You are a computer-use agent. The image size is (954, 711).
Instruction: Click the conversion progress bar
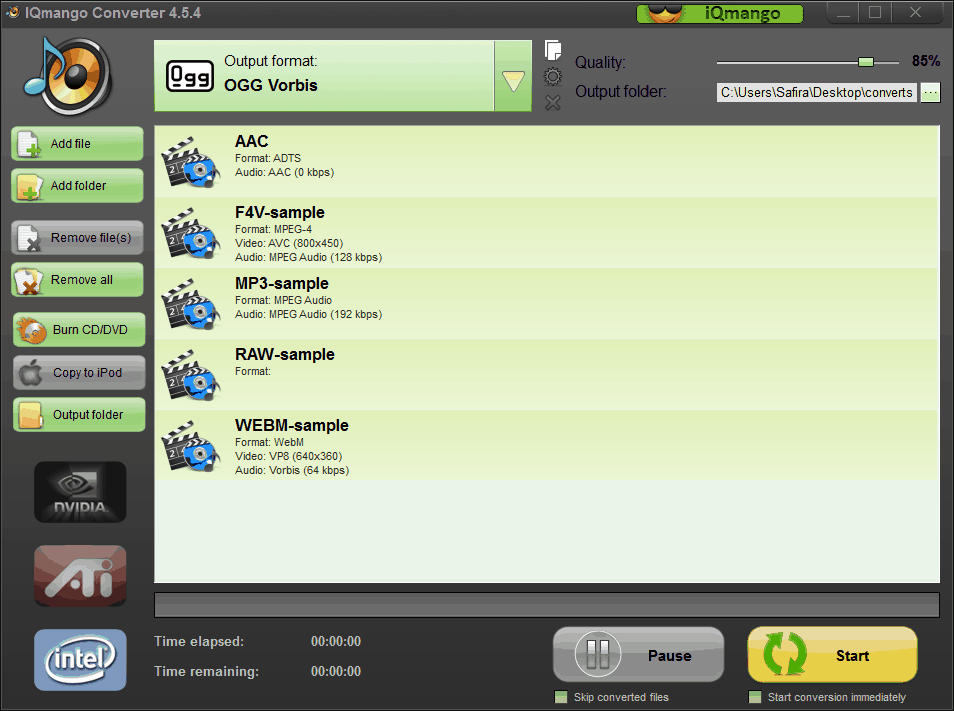tap(547, 605)
